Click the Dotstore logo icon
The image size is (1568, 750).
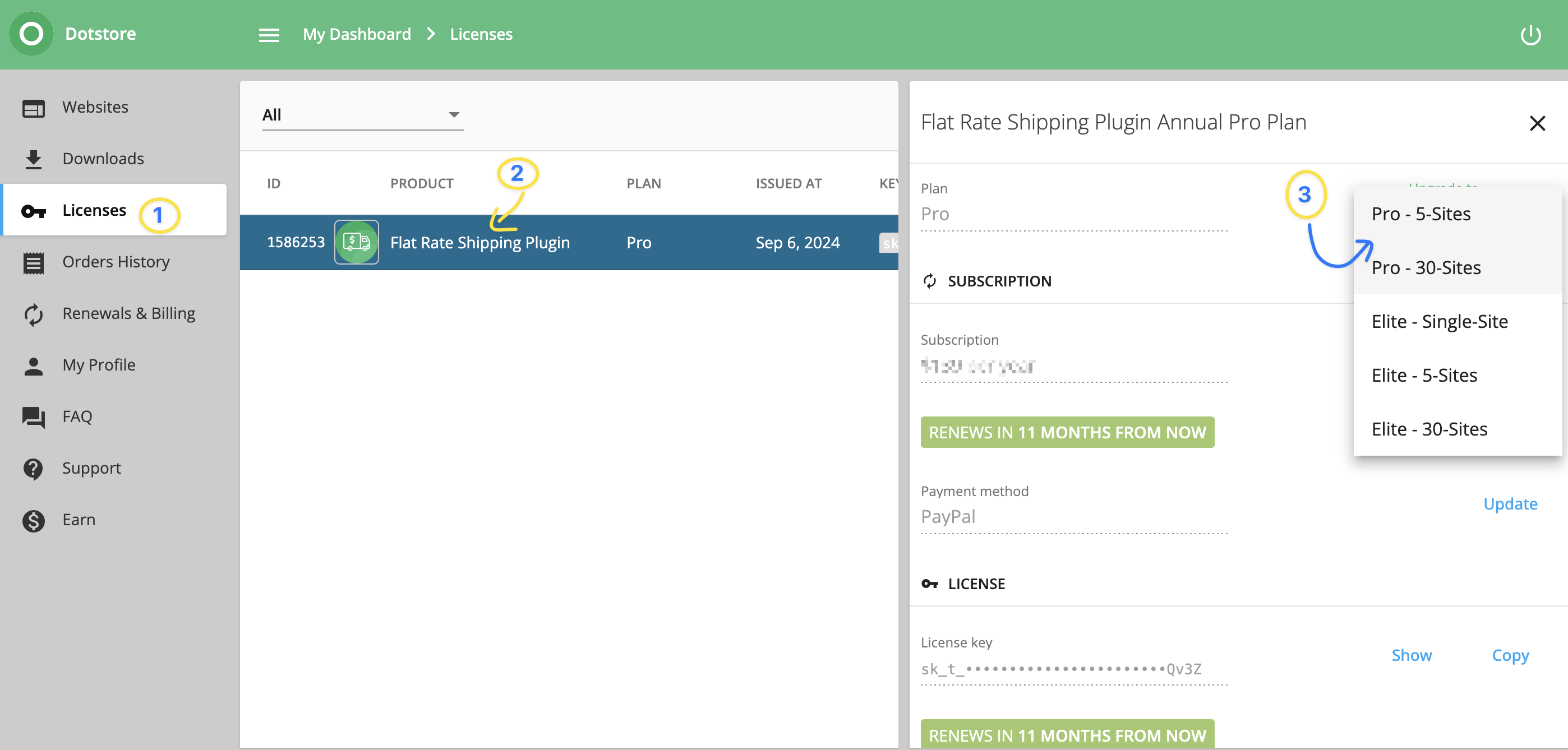pos(31,34)
